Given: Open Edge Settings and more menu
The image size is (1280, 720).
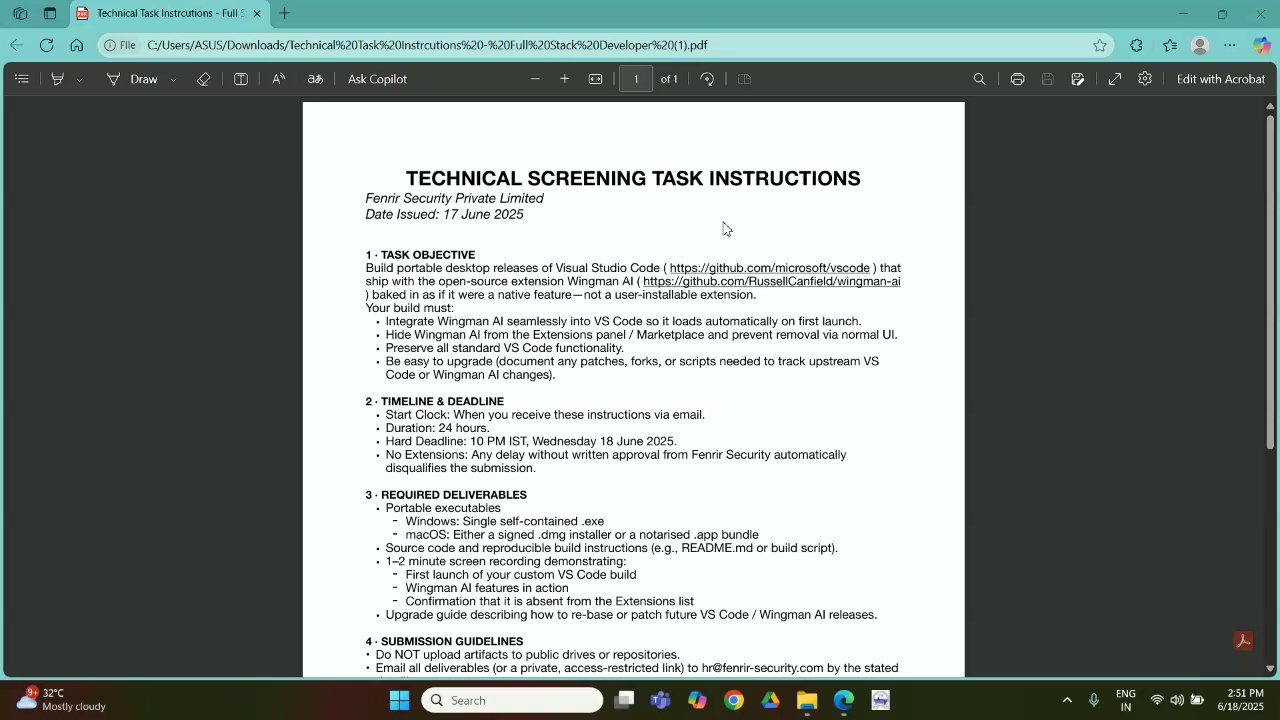Looking at the screenshot, I should pyautogui.click(x=1230, y=45).
